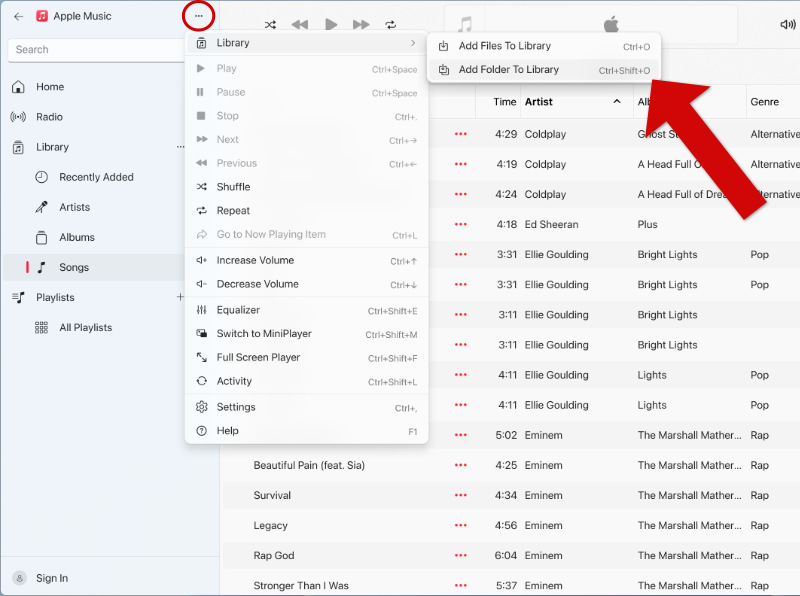Open Playlists in the sidebar
The image size is (800, 596).
coord(55,297)
